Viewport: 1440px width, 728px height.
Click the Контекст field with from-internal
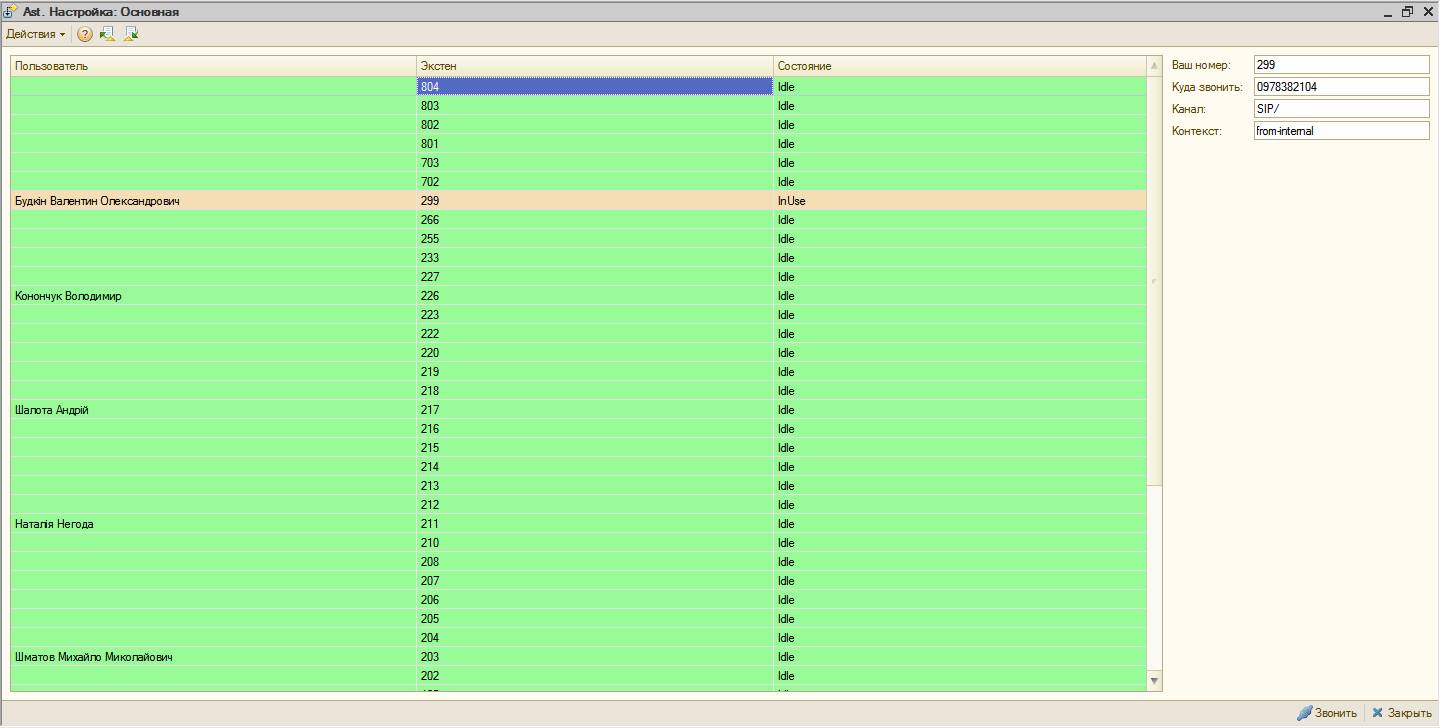click(1342, 131)
